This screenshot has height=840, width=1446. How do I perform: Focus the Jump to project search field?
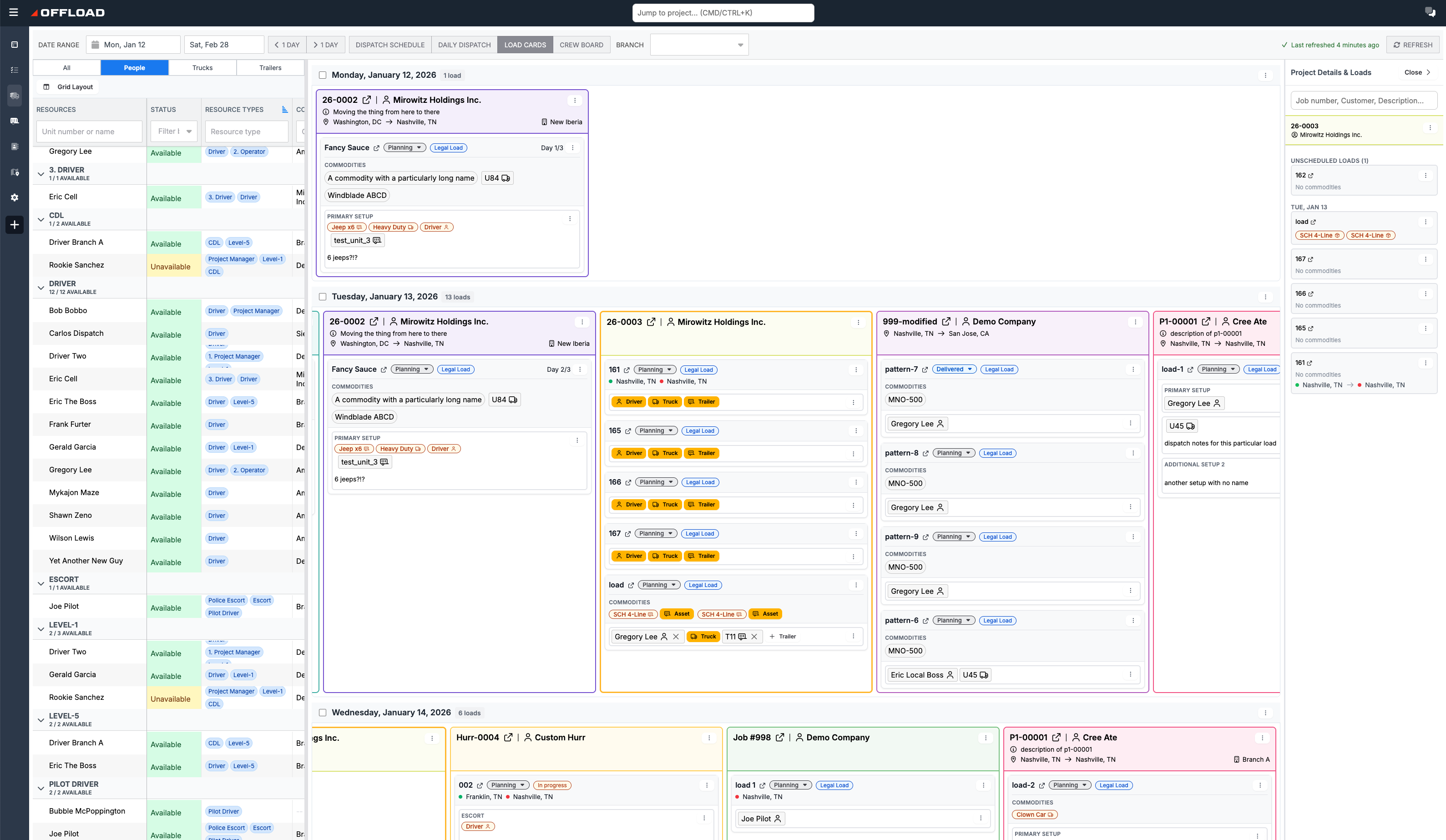click(x=723, y=13)
